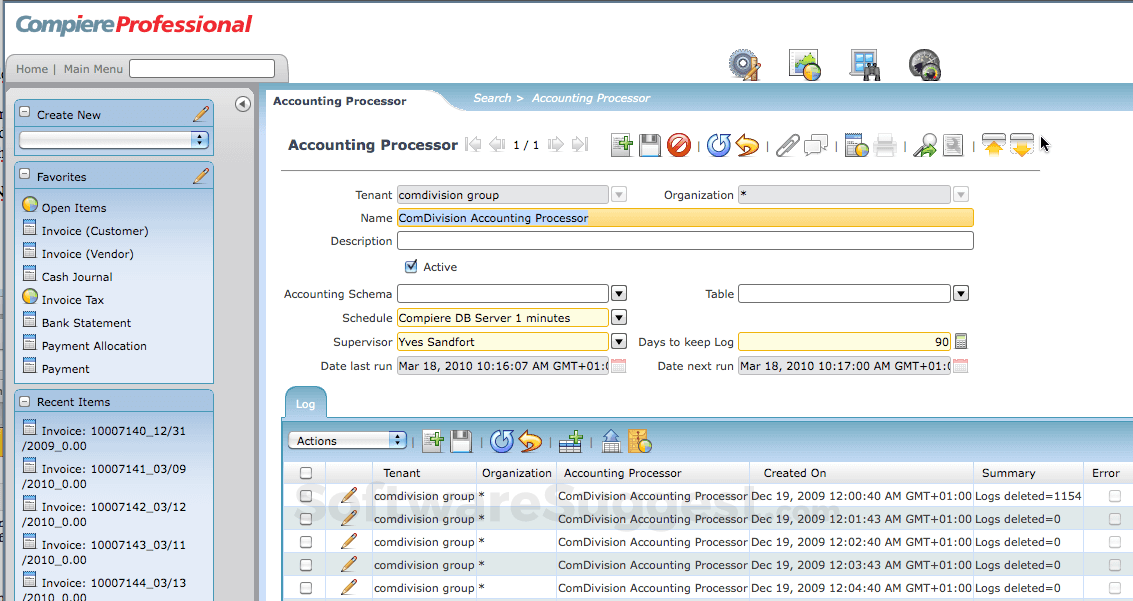
Task: Edit first log row with pencil icon
Action: 349,495
